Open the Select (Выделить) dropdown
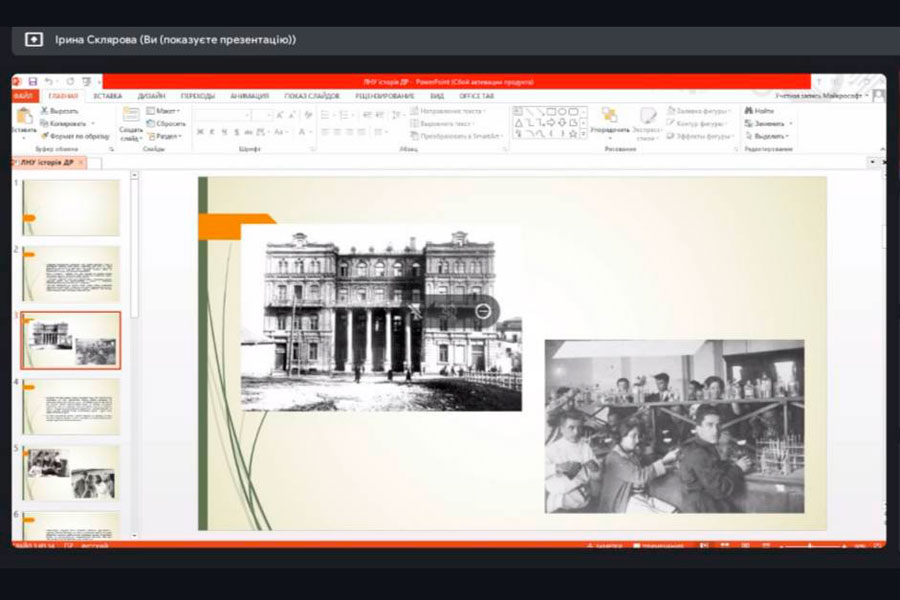This screenshot has height=600, width=900. pos(768,135)
